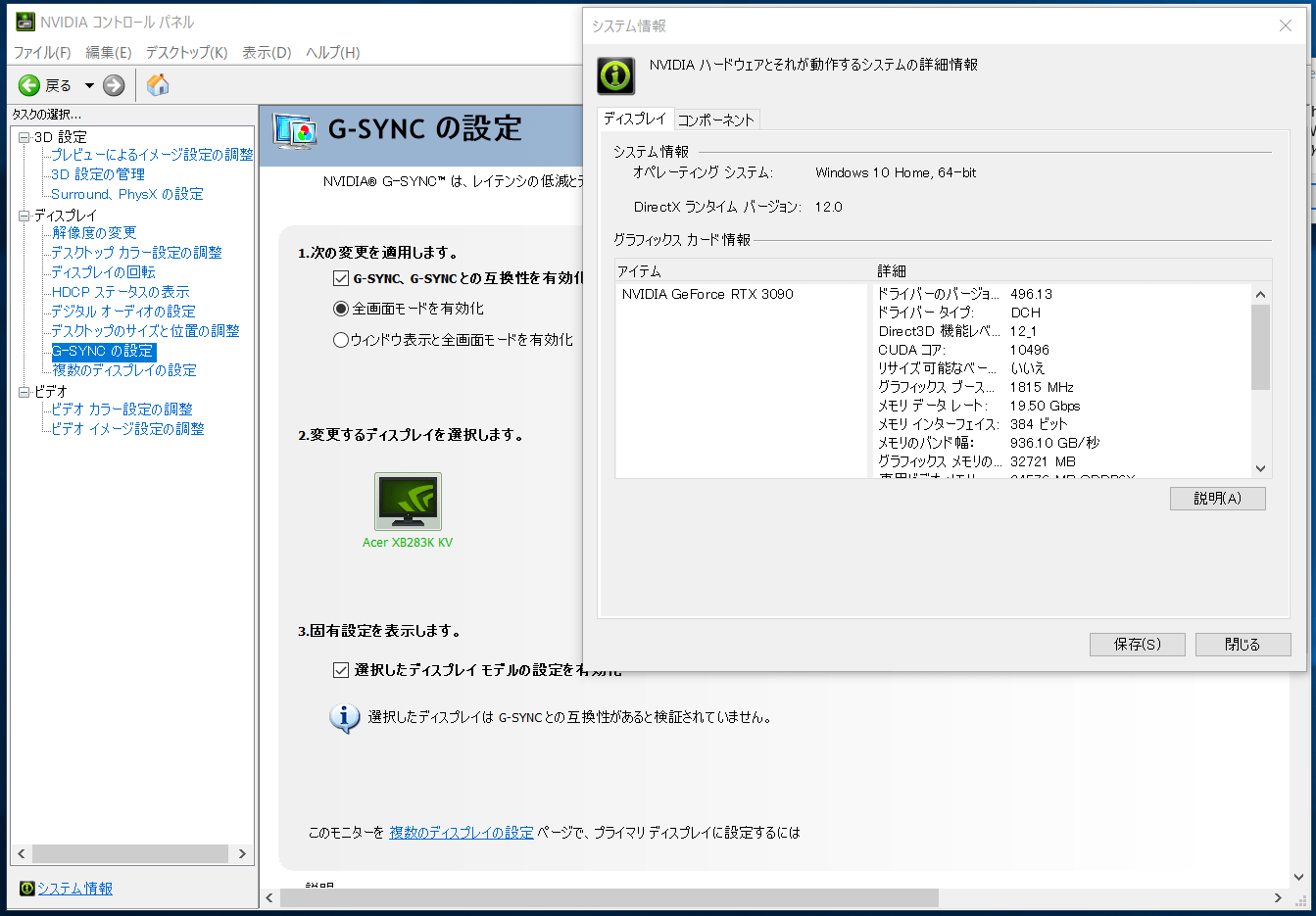Click the 保存(S) button

tap(1138, 644)
